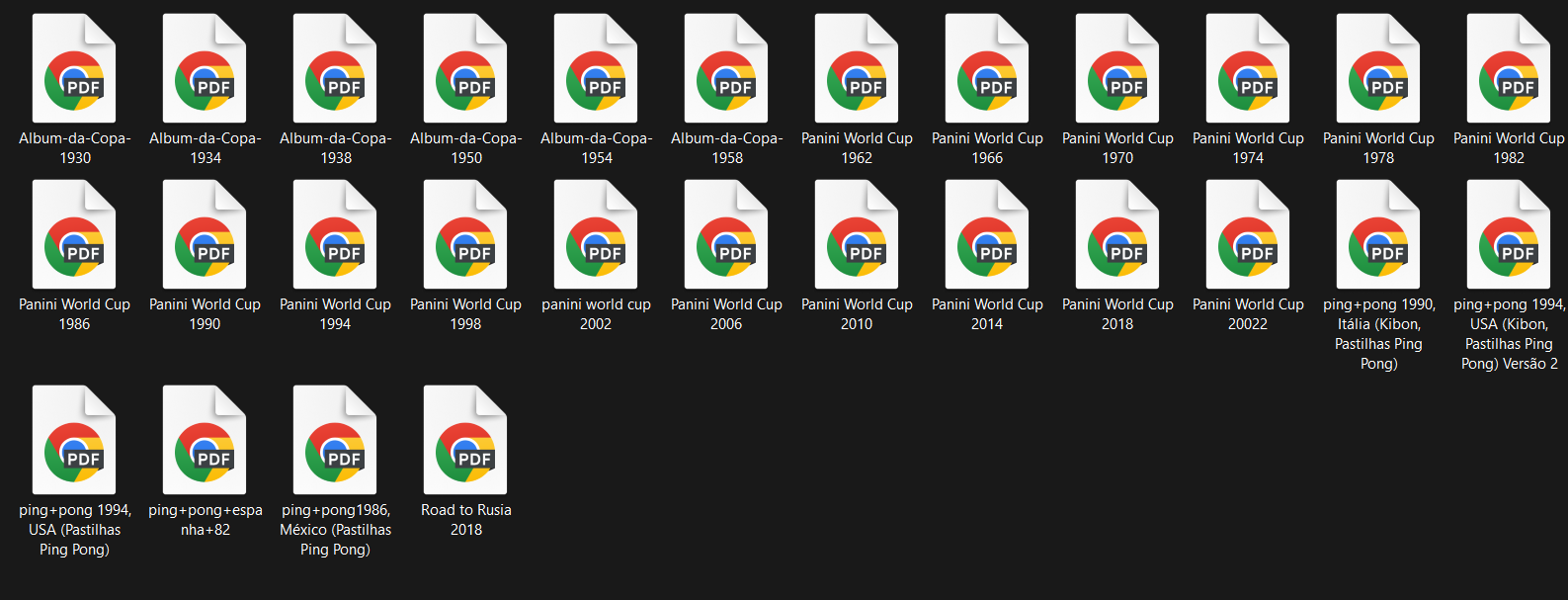This screenshot has width=1568, height=600.
Task: Click the Panini World Cup 1966 PDF icon
Action: 987,68
